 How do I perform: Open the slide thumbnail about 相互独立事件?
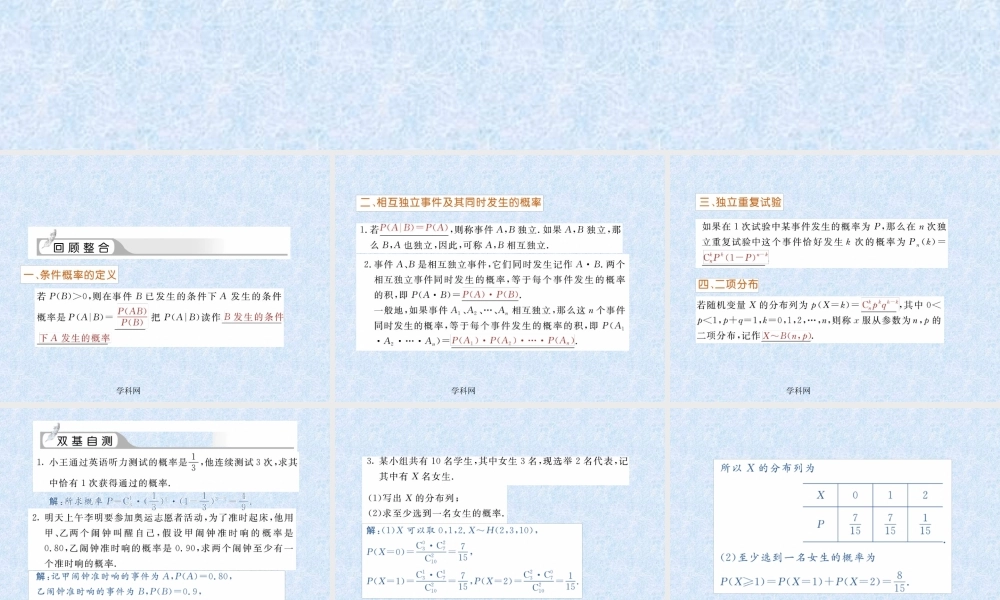pos(499,278)
